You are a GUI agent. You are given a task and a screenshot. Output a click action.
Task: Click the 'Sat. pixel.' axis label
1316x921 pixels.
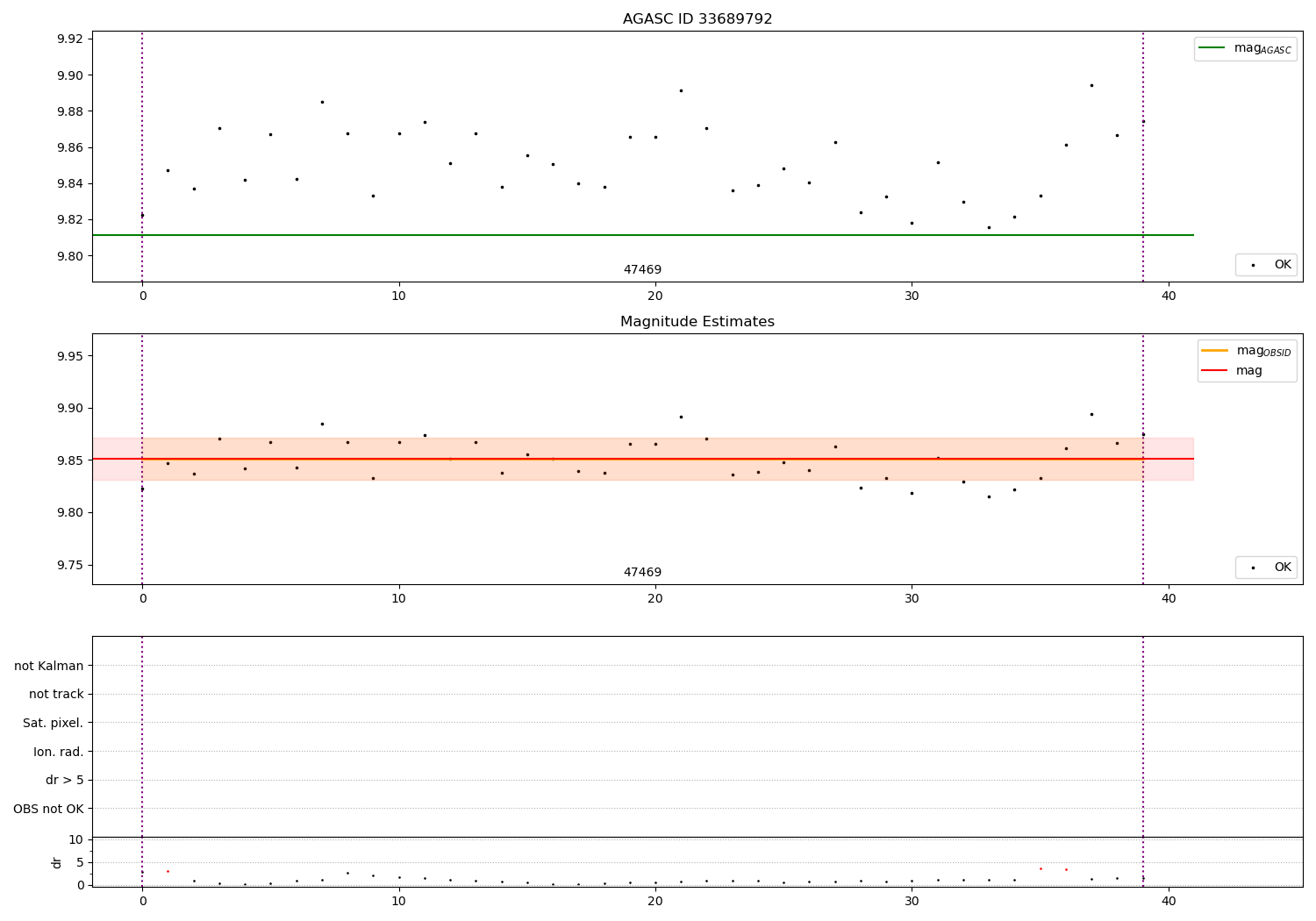[54, 723]
